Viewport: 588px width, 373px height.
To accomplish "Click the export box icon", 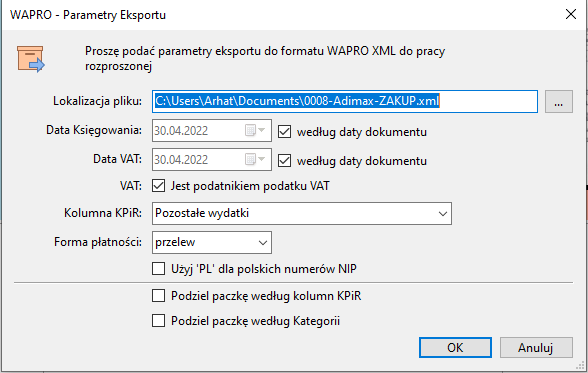I will click(31, 59).
